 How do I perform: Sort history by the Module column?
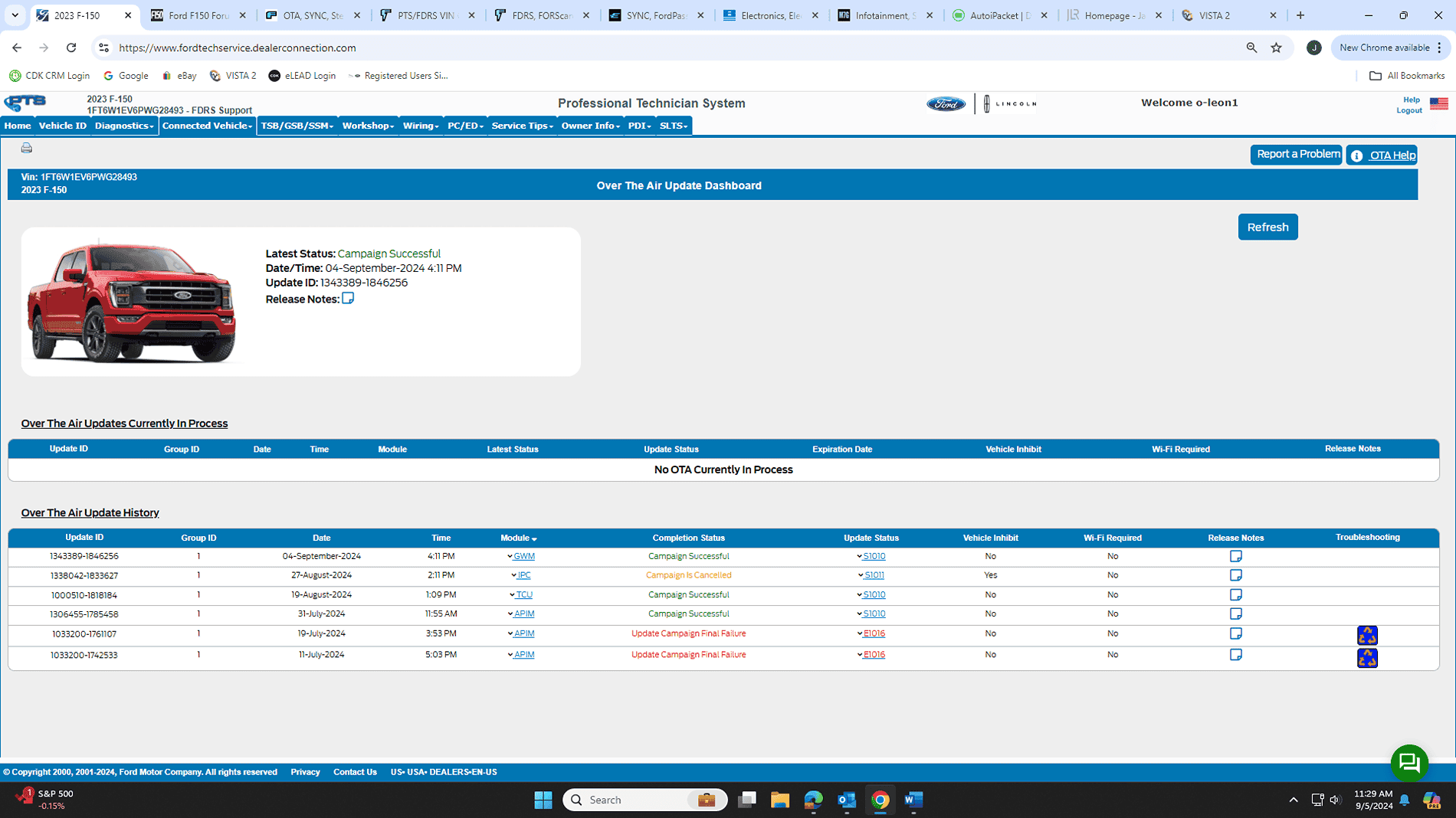(x=519, y=538)
